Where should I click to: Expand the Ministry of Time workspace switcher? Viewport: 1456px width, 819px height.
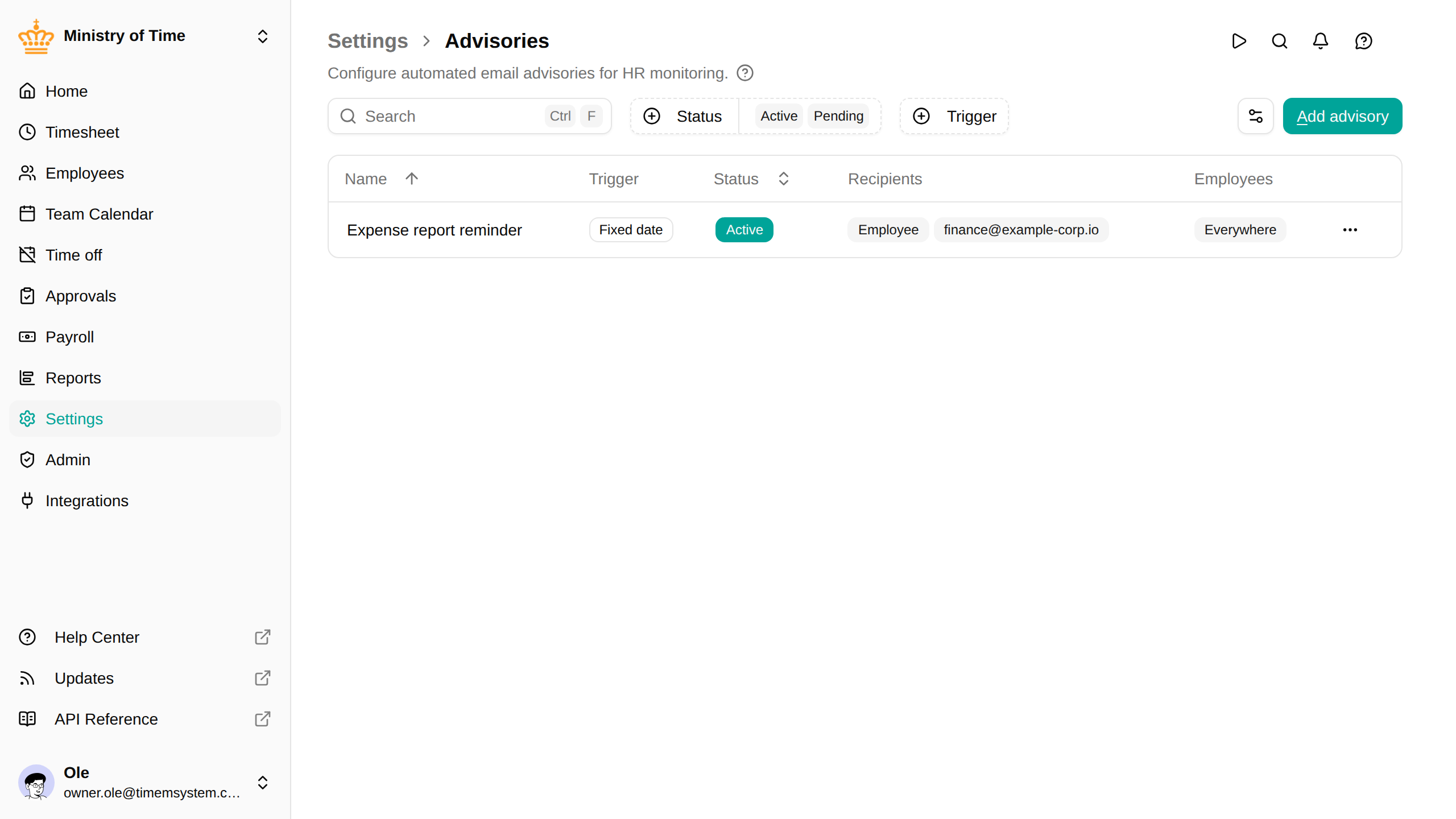[x=263, y=36]
